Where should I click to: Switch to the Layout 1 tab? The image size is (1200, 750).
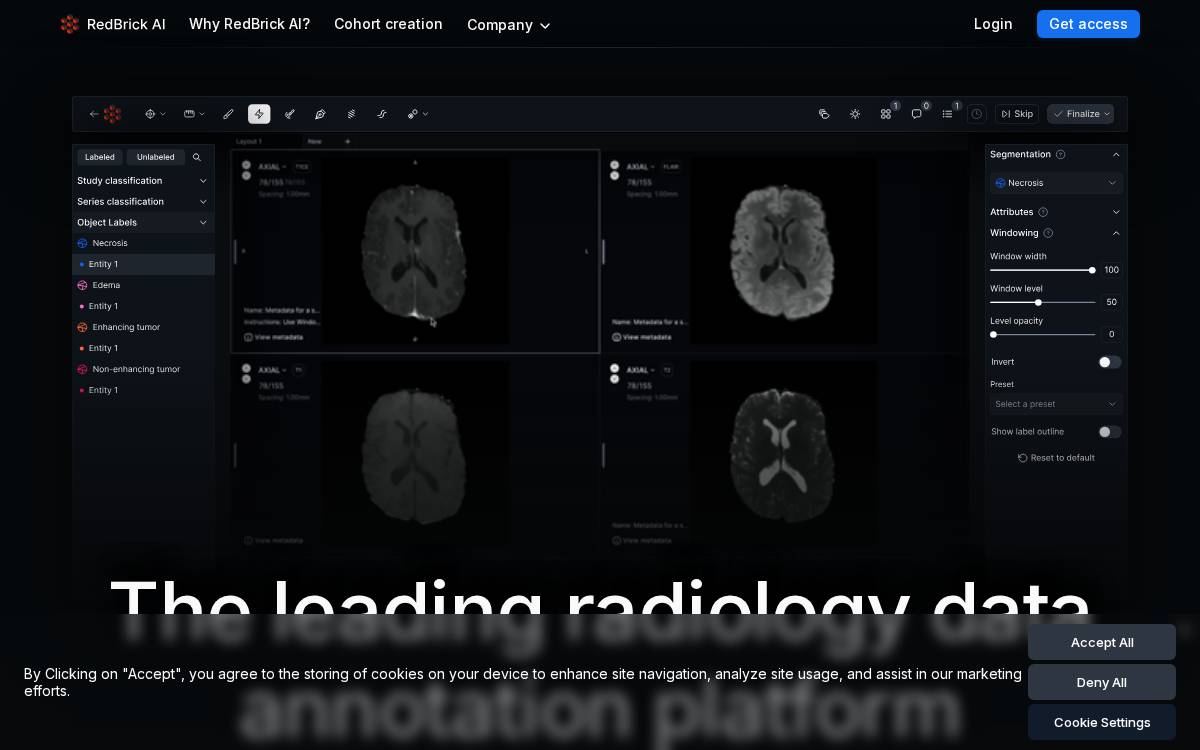tap(249, 142)
